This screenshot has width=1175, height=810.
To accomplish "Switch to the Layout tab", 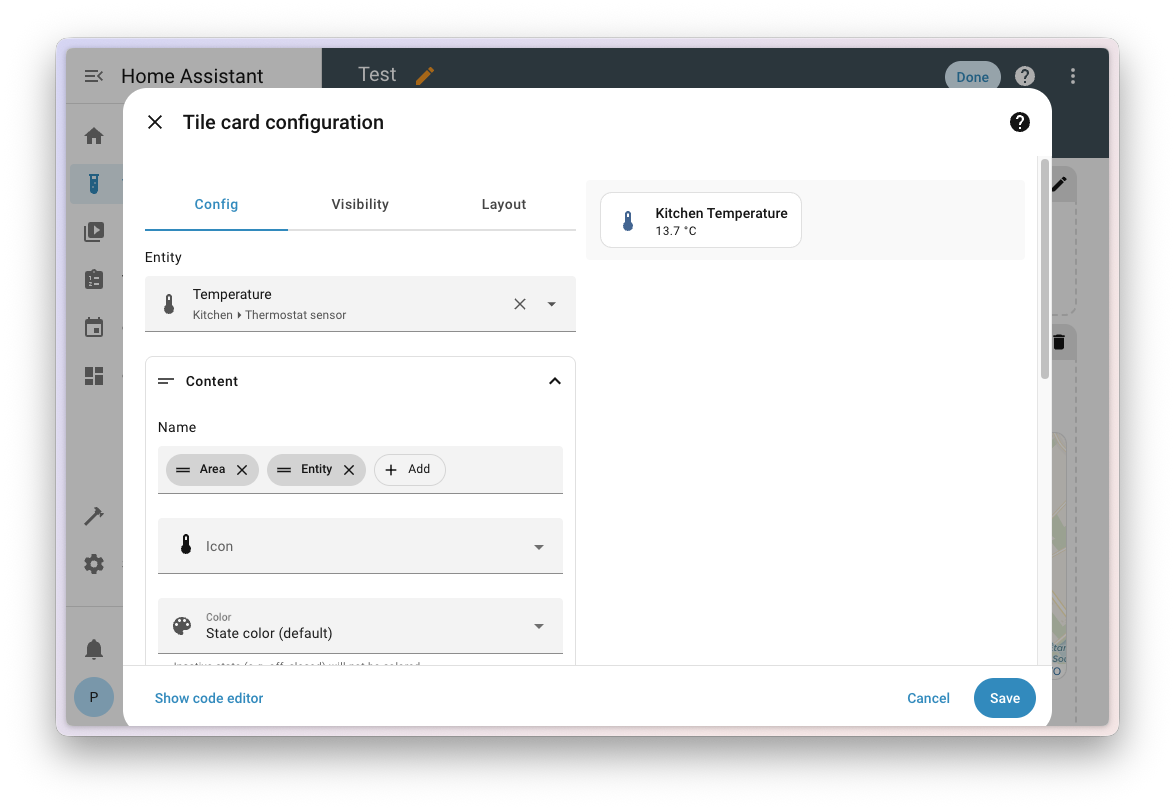I will point(504,204).
